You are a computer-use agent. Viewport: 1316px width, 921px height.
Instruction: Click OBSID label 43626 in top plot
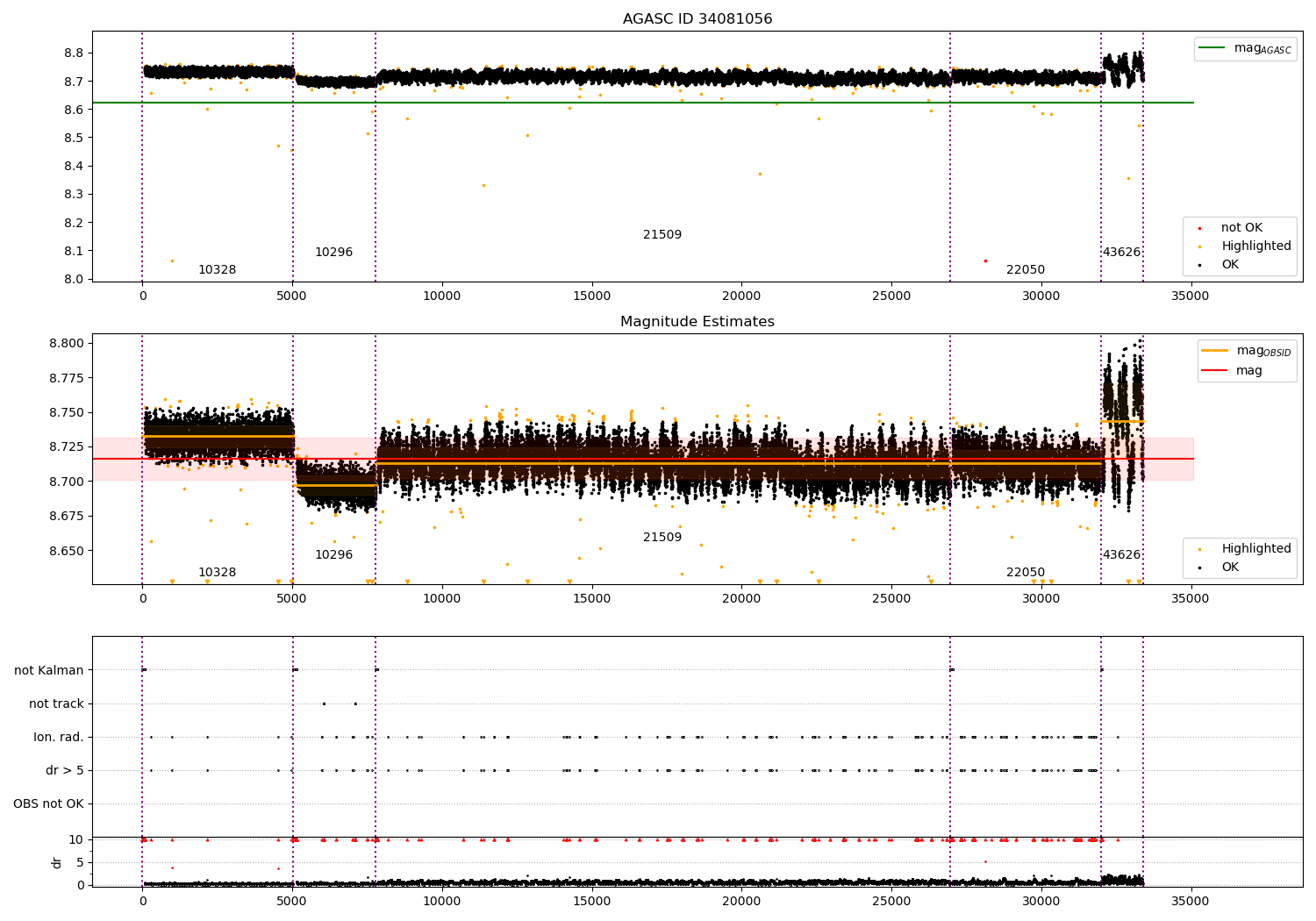(x=1121, y=253)
